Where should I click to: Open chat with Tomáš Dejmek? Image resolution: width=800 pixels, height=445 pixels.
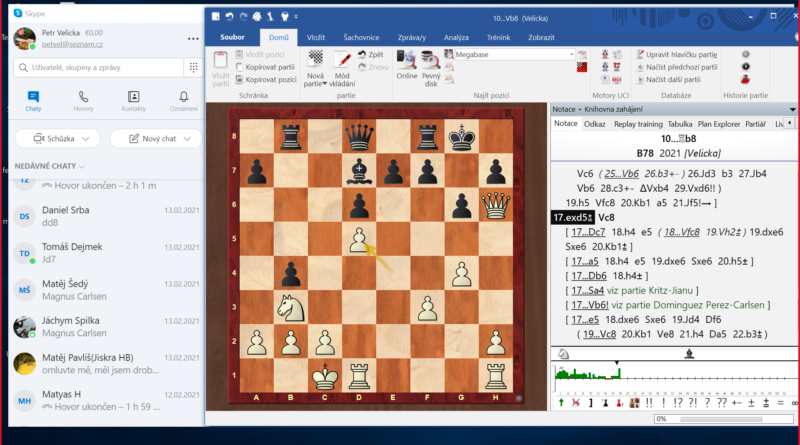click(x=106, y=253)
